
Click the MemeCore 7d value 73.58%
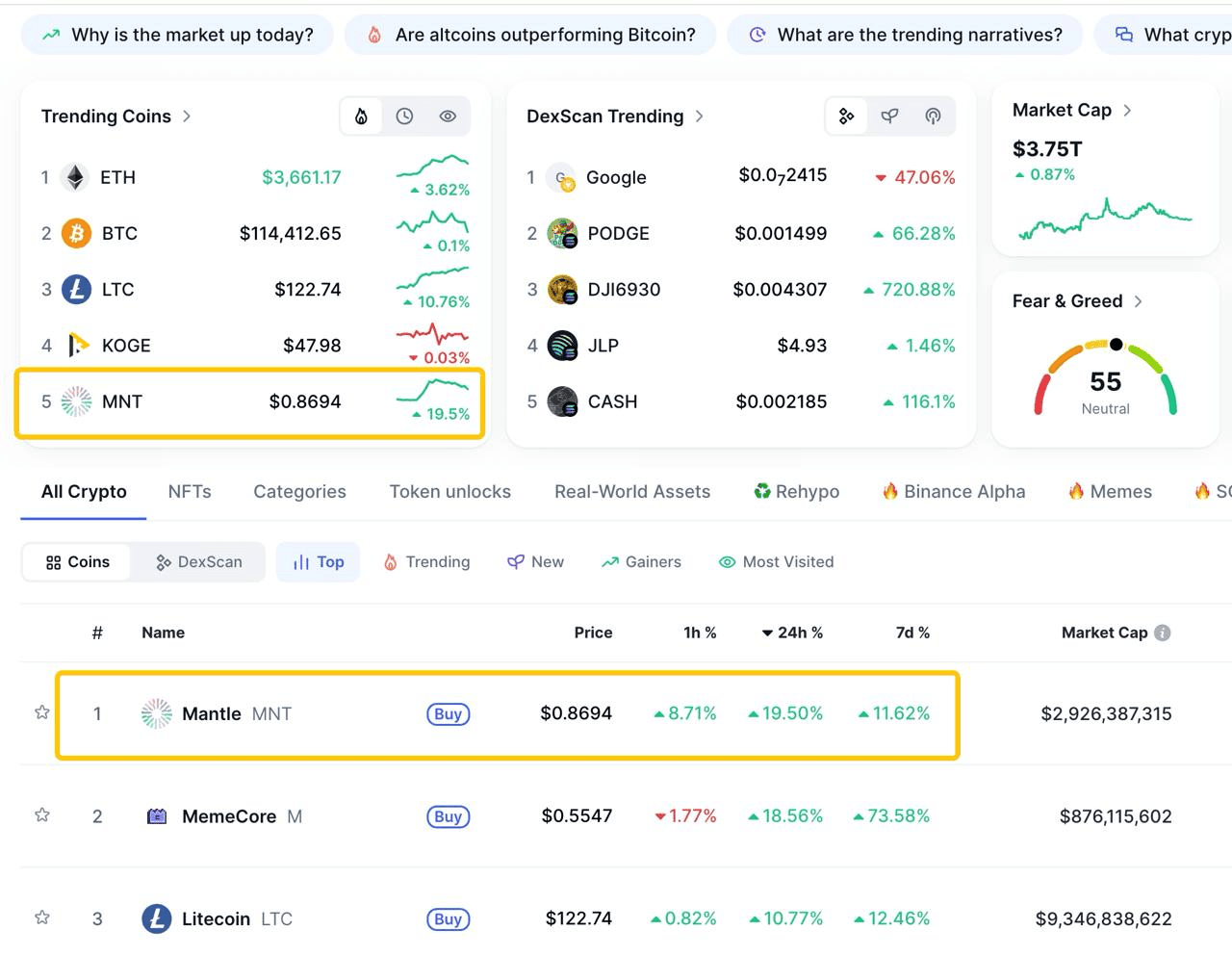pyautogui.click(x=891, y=816)
